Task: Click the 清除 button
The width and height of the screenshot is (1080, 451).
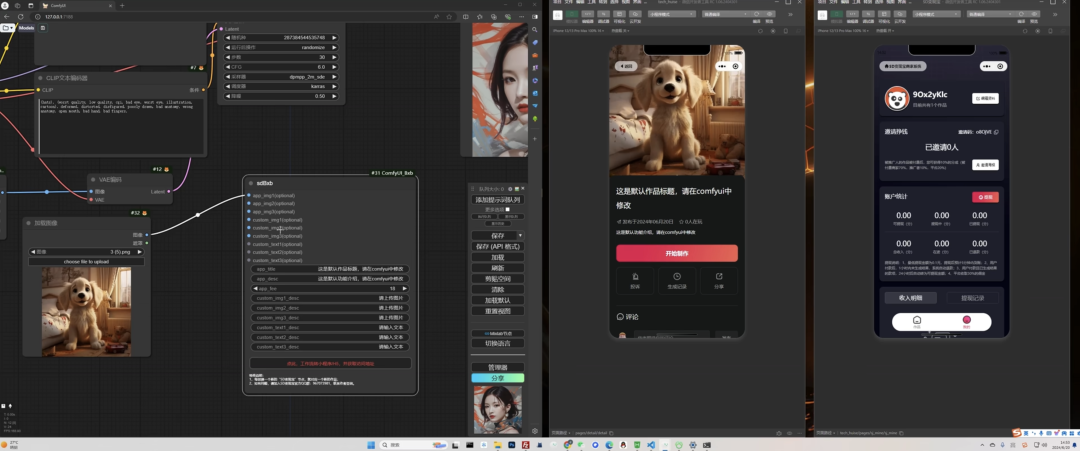Action: click(x=497, y=289)
